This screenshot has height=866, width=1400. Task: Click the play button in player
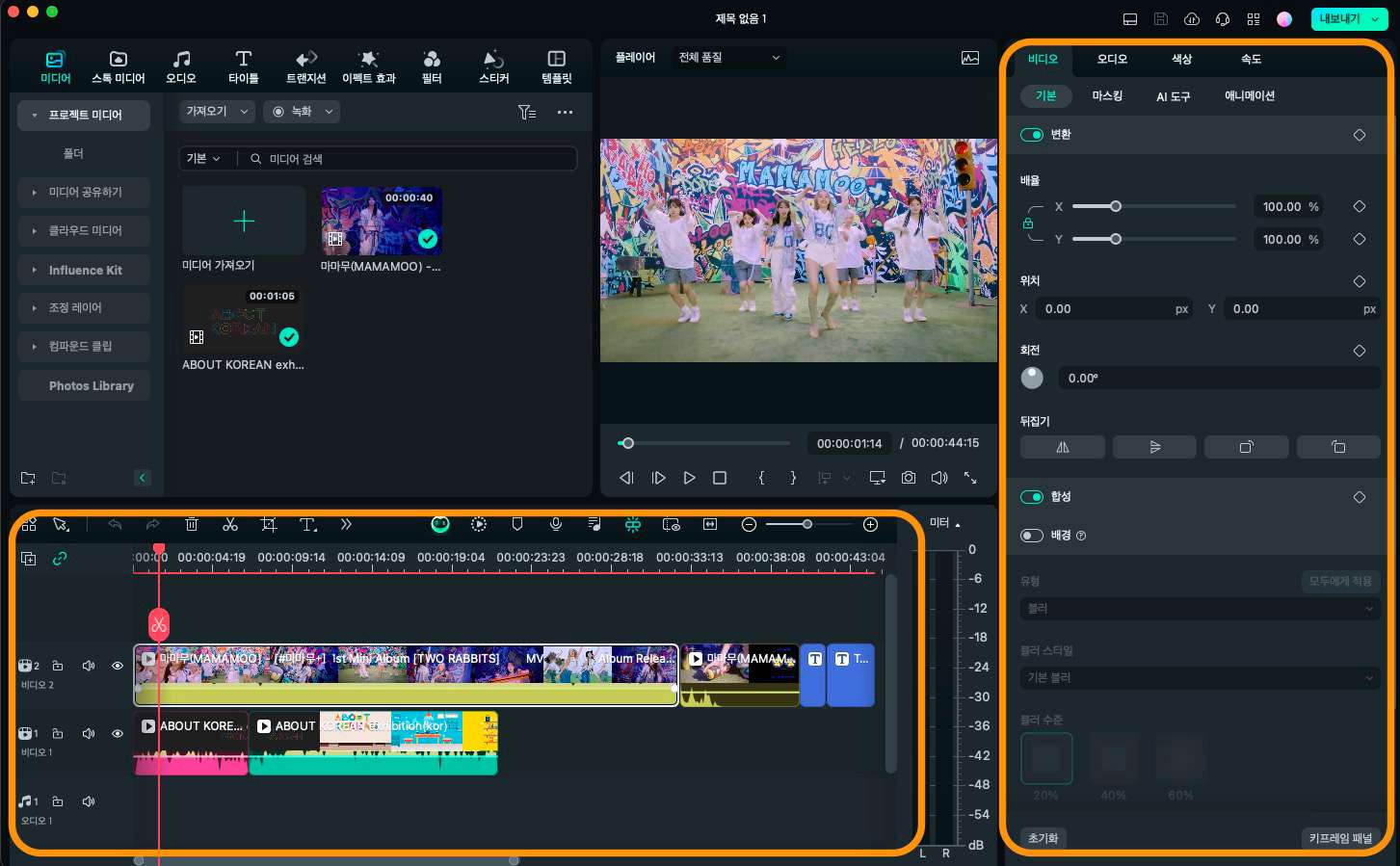click(x=689, y=478)
